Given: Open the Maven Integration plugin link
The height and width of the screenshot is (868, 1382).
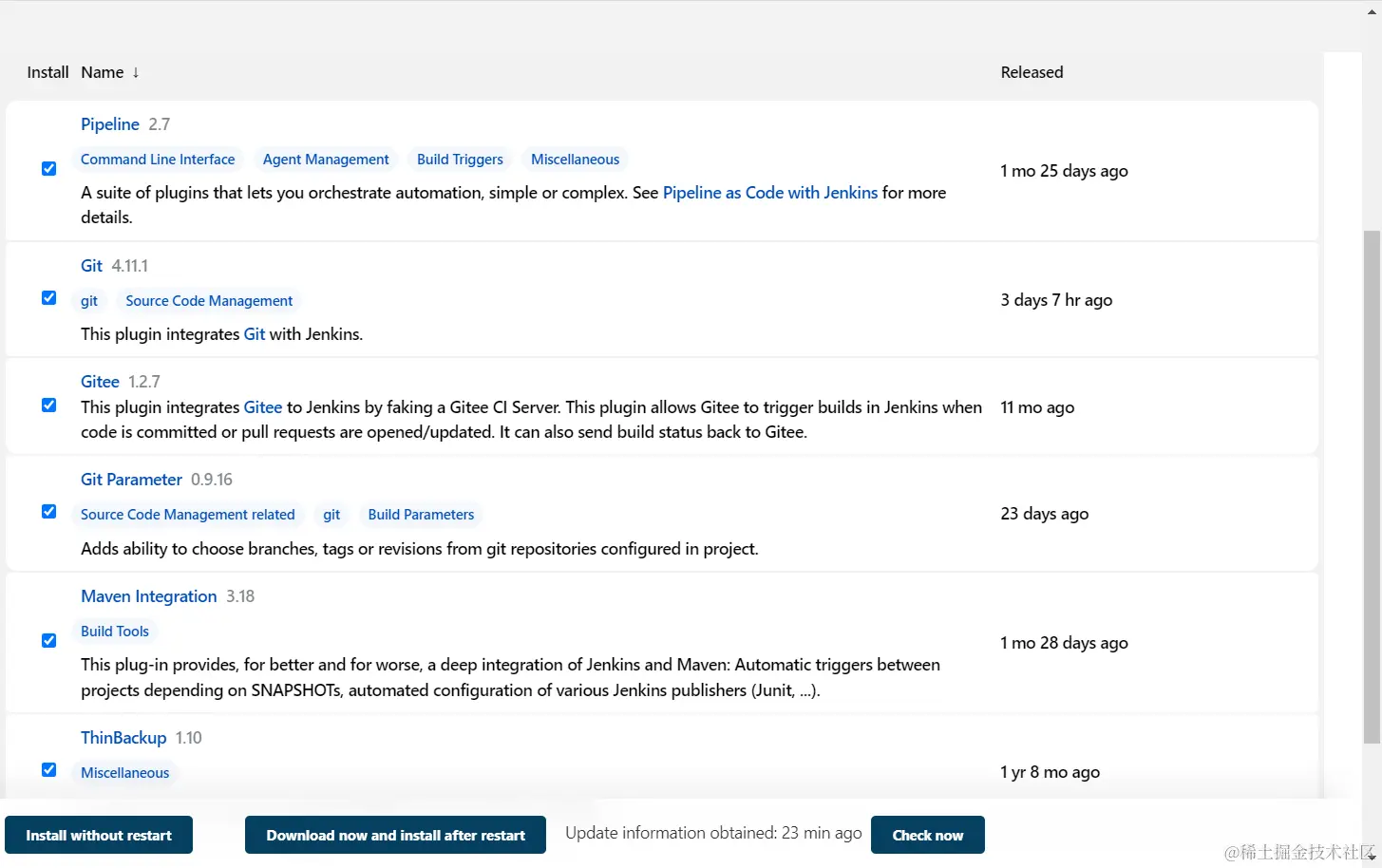Looking at the screenshot, I should coord(149,596).
